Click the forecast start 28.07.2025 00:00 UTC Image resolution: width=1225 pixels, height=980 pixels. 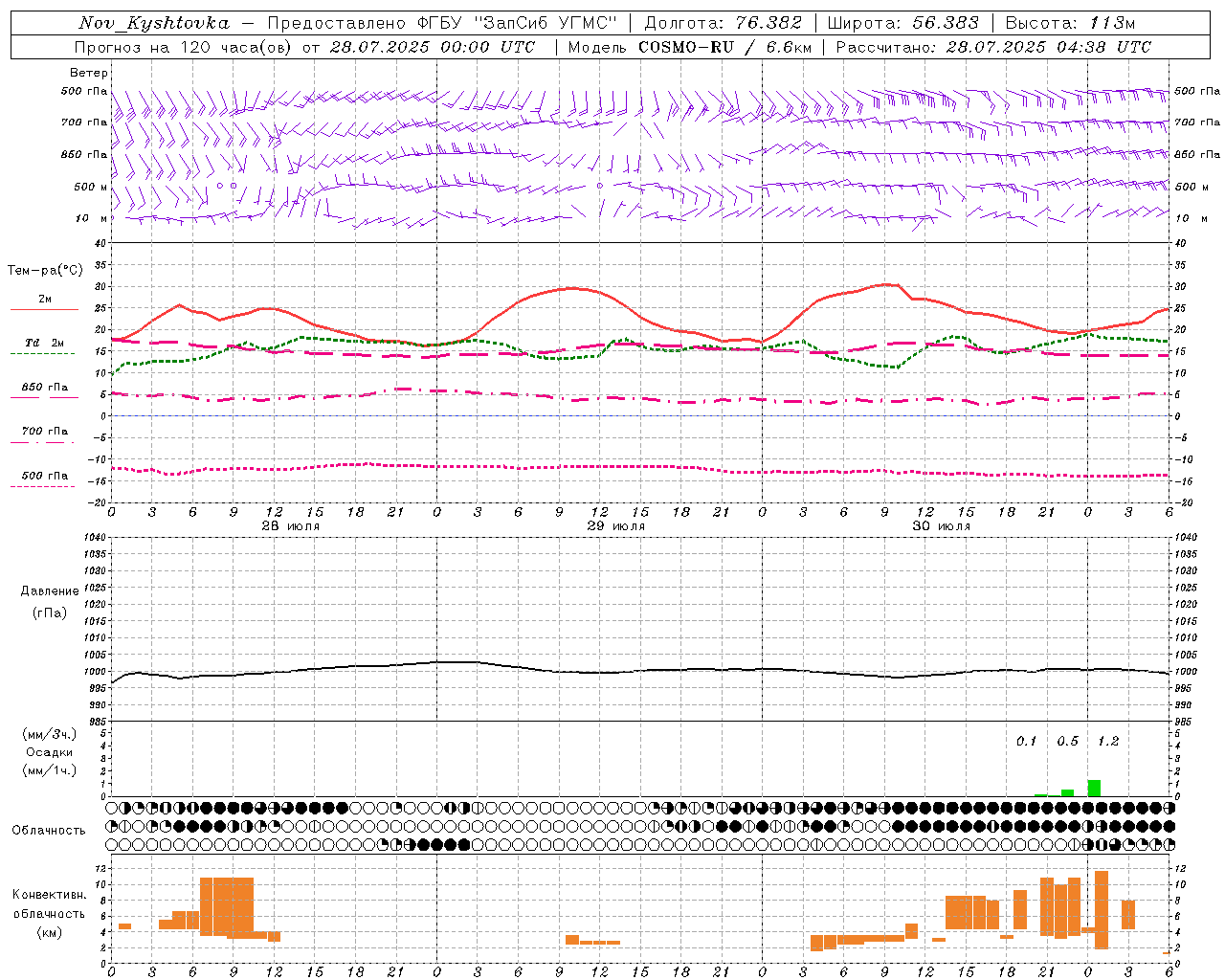(433, 47)
